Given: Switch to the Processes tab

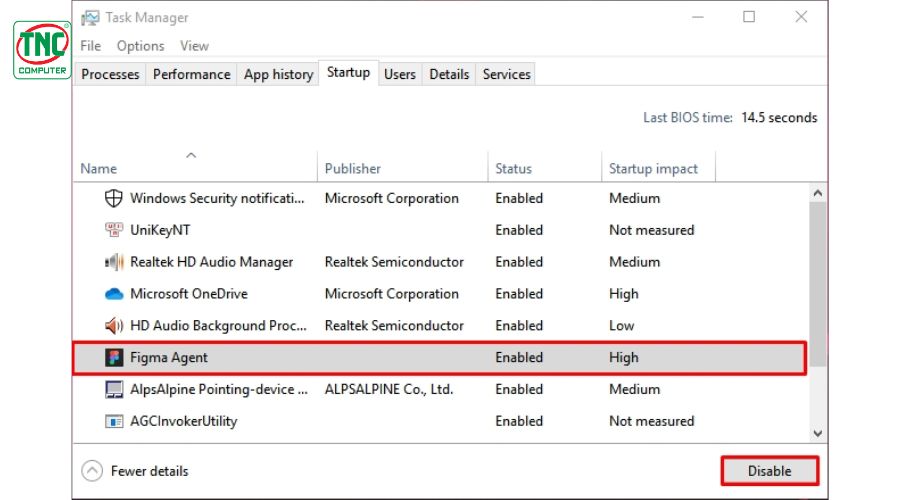Looking at the screenshot, I should (110, 74).
